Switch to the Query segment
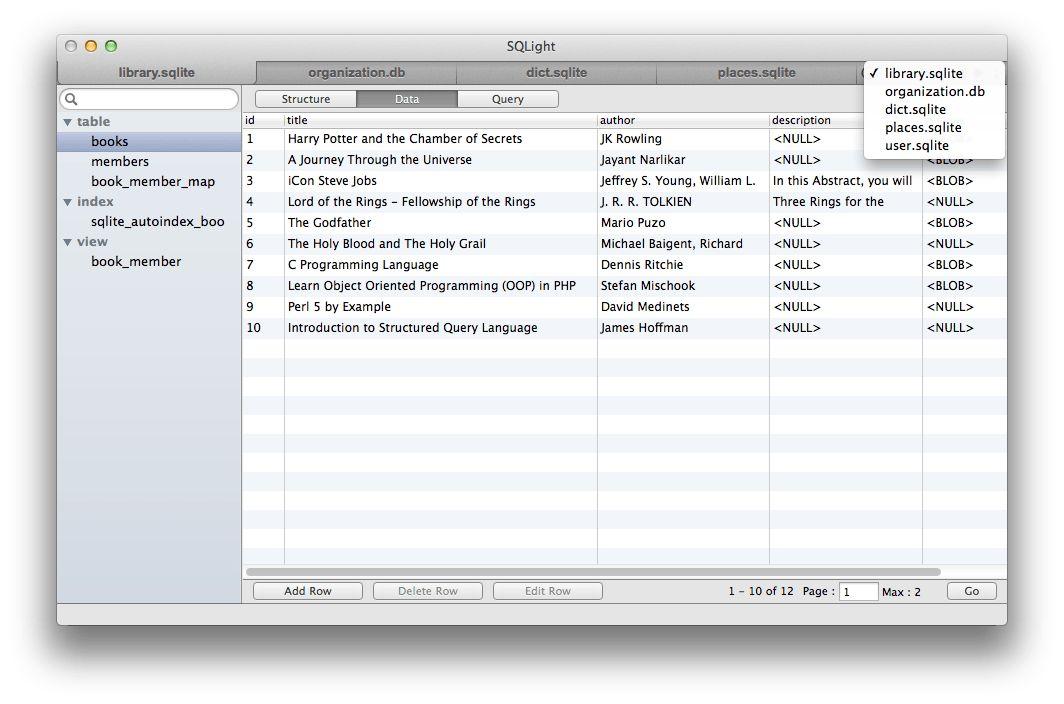The height and width of the screenshot is (704, 1064). 507,99
